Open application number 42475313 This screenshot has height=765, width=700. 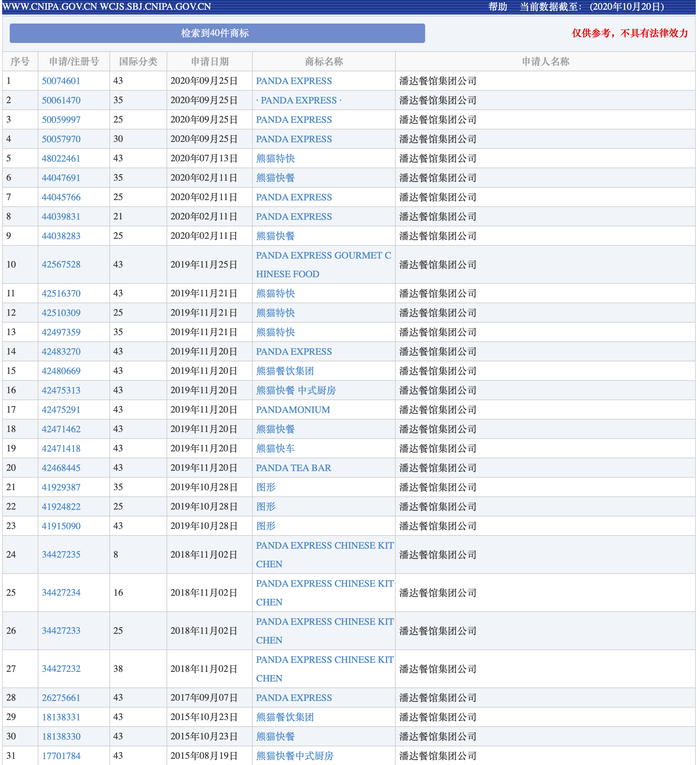(61, 390)
